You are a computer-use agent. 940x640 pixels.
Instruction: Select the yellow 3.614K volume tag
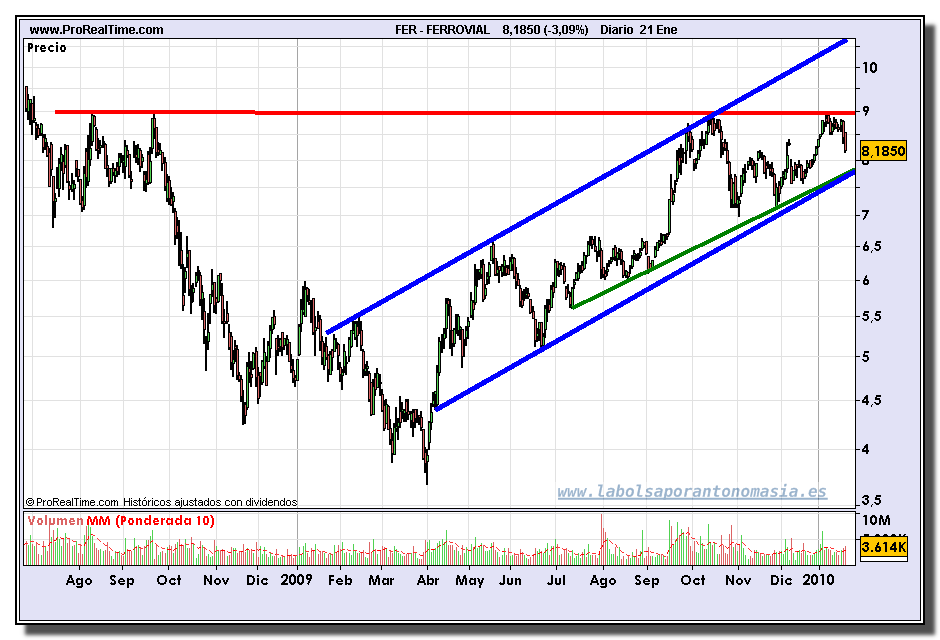883,547
